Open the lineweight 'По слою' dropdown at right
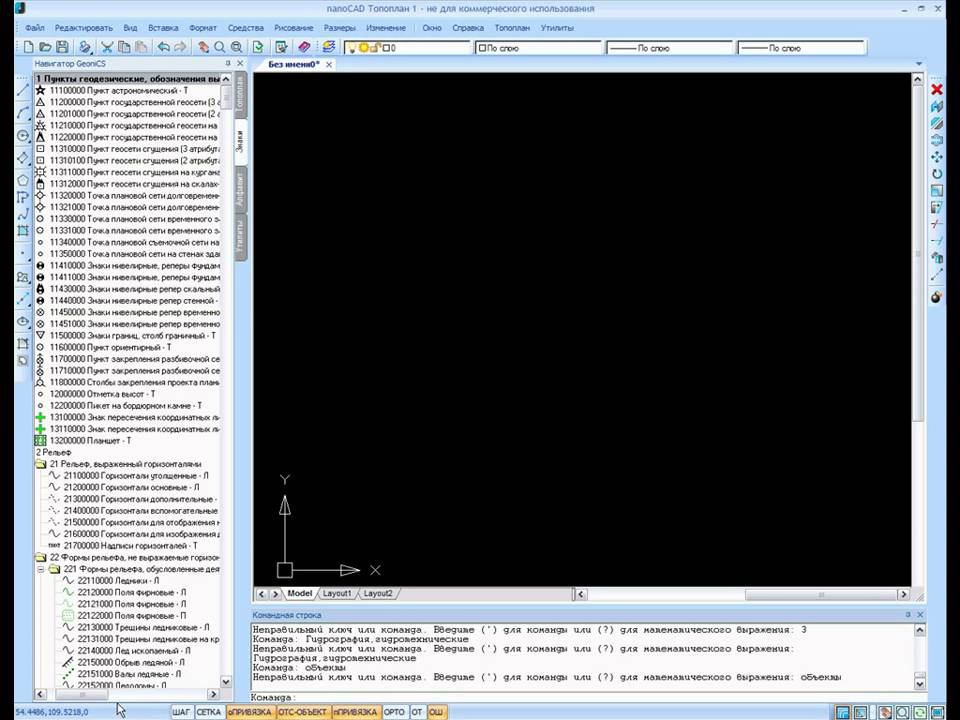This screenshot has height=720, width=960. tap(801, 48)
